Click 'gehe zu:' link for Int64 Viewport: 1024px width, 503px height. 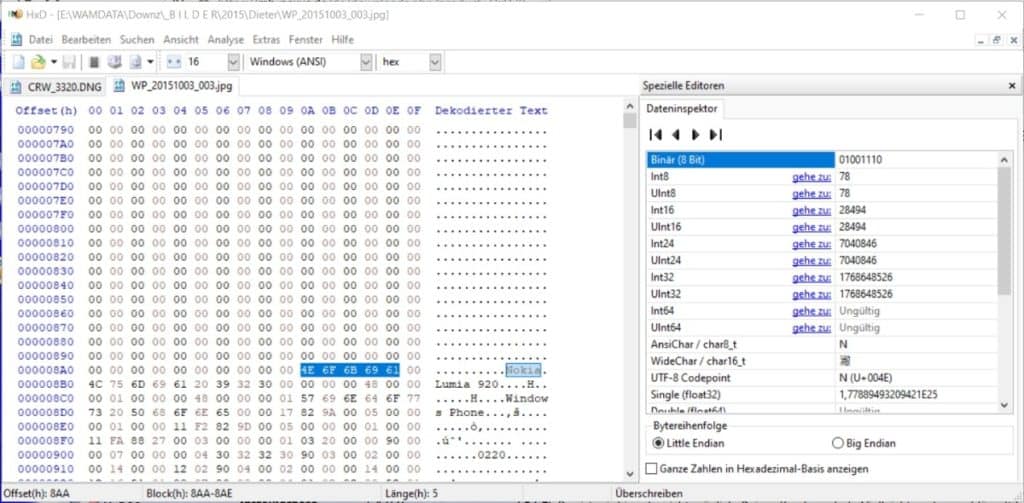pos(812,311)
